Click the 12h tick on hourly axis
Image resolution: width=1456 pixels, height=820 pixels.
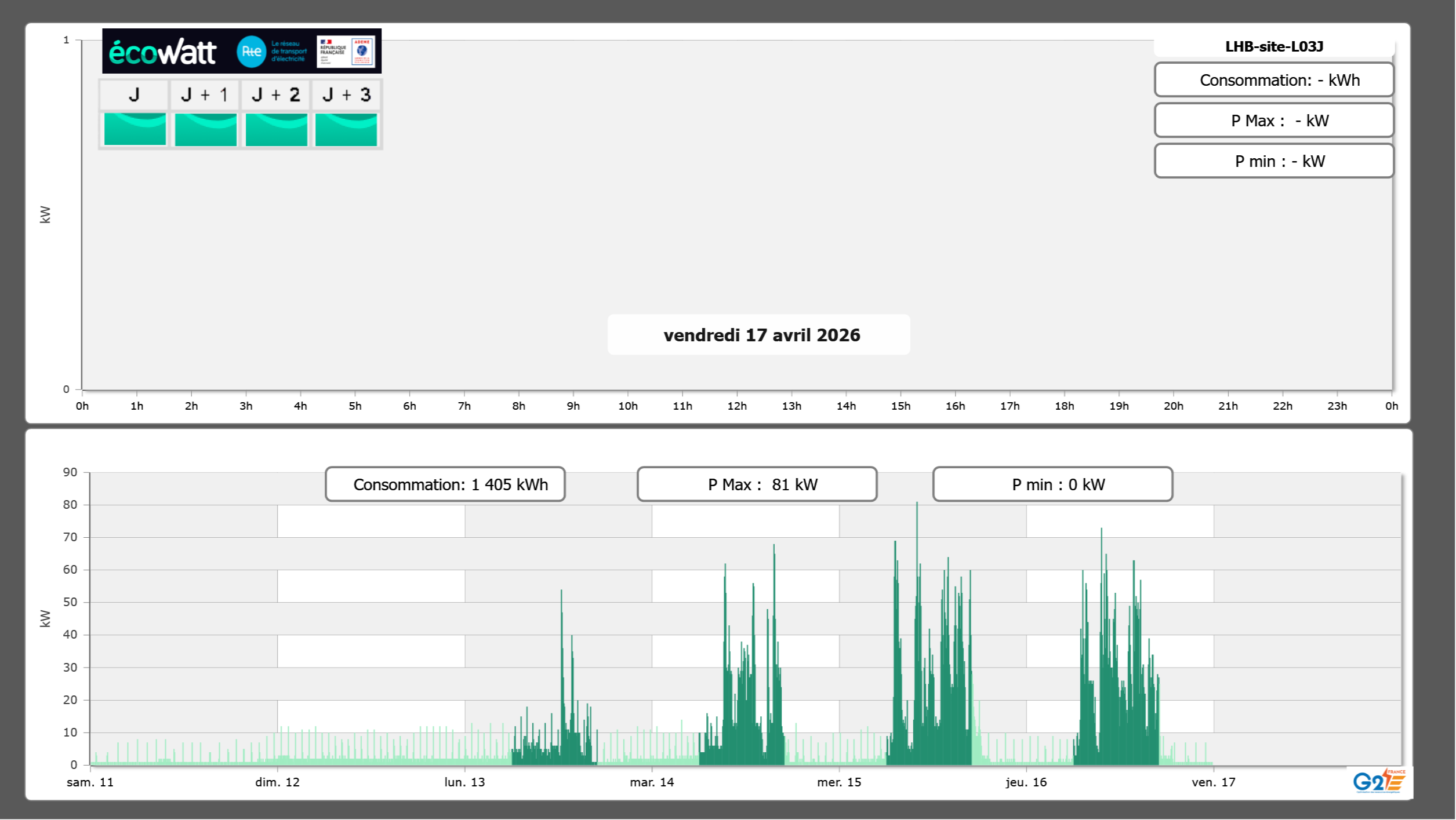[x=737, y=406]
